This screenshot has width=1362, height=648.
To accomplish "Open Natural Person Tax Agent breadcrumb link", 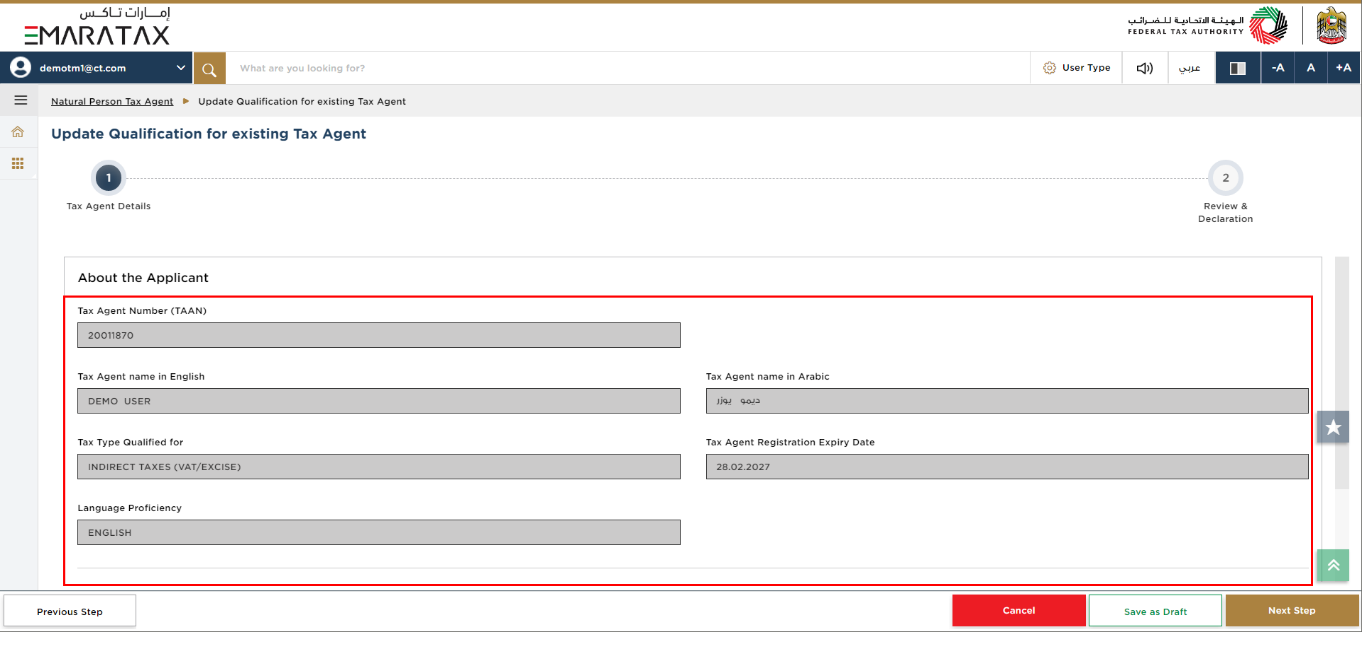I will (x=112, y=101).
